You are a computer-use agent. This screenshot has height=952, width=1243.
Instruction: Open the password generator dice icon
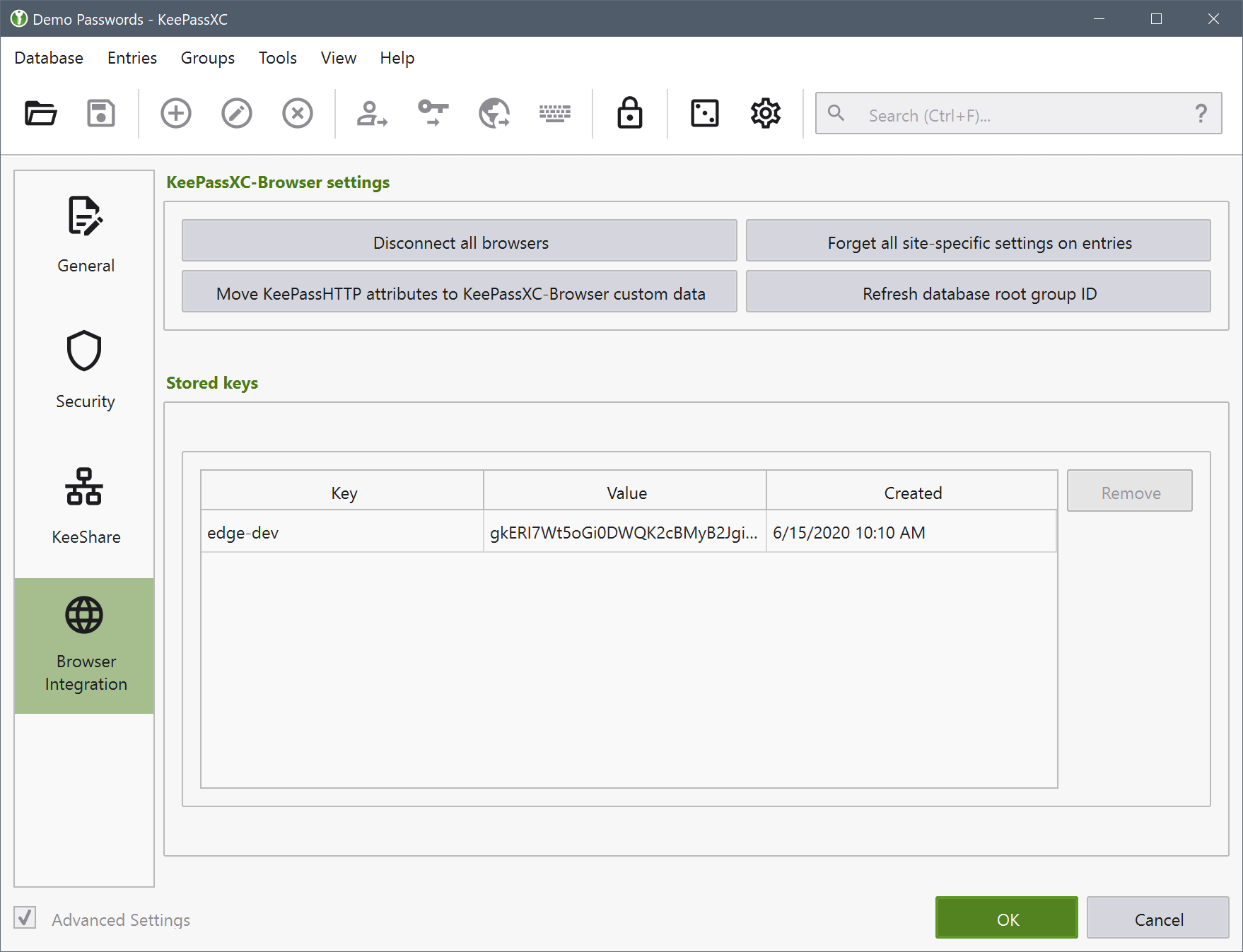704,113
